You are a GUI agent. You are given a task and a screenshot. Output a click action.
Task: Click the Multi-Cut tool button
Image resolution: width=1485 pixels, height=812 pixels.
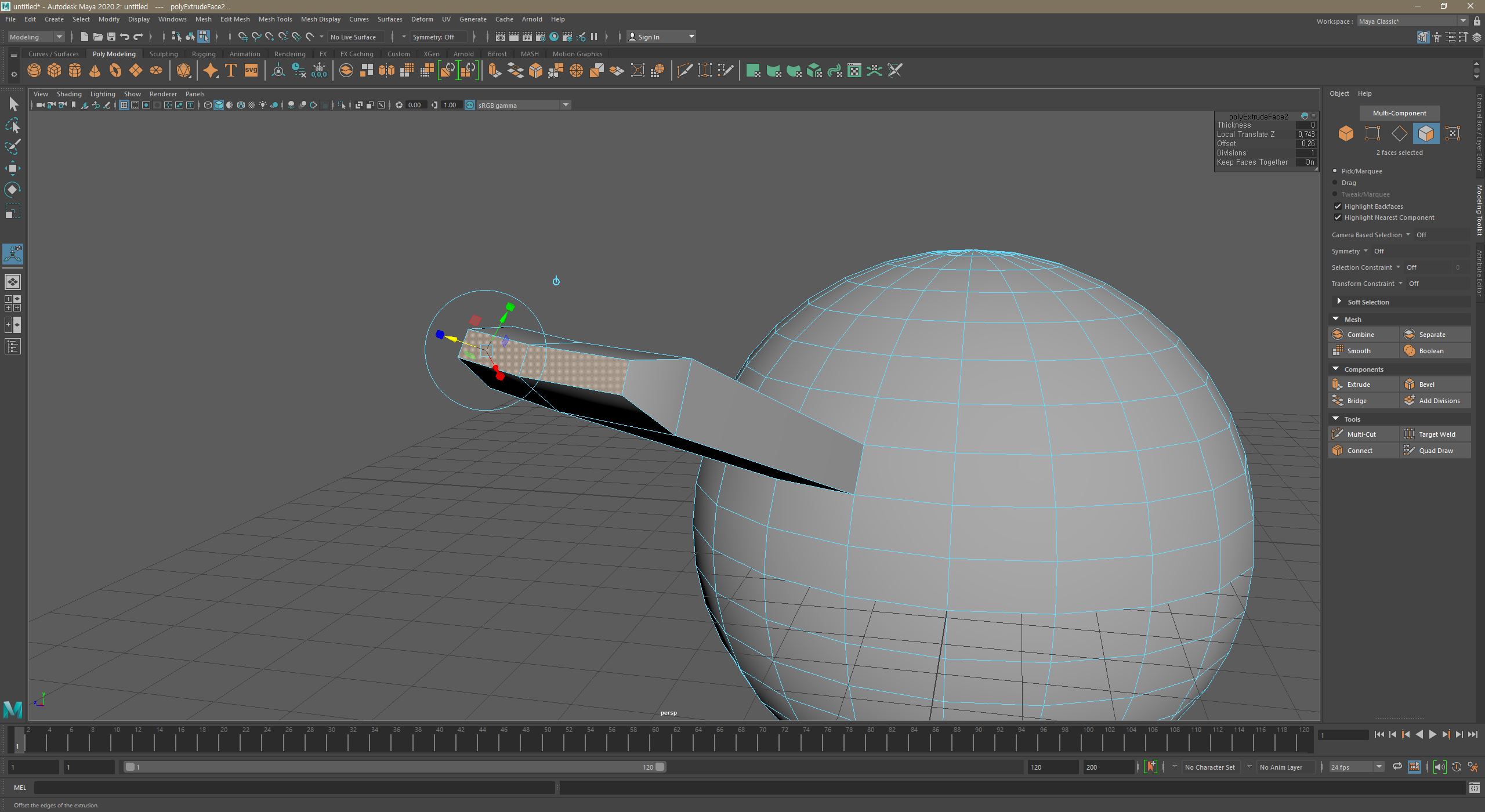1361,434
